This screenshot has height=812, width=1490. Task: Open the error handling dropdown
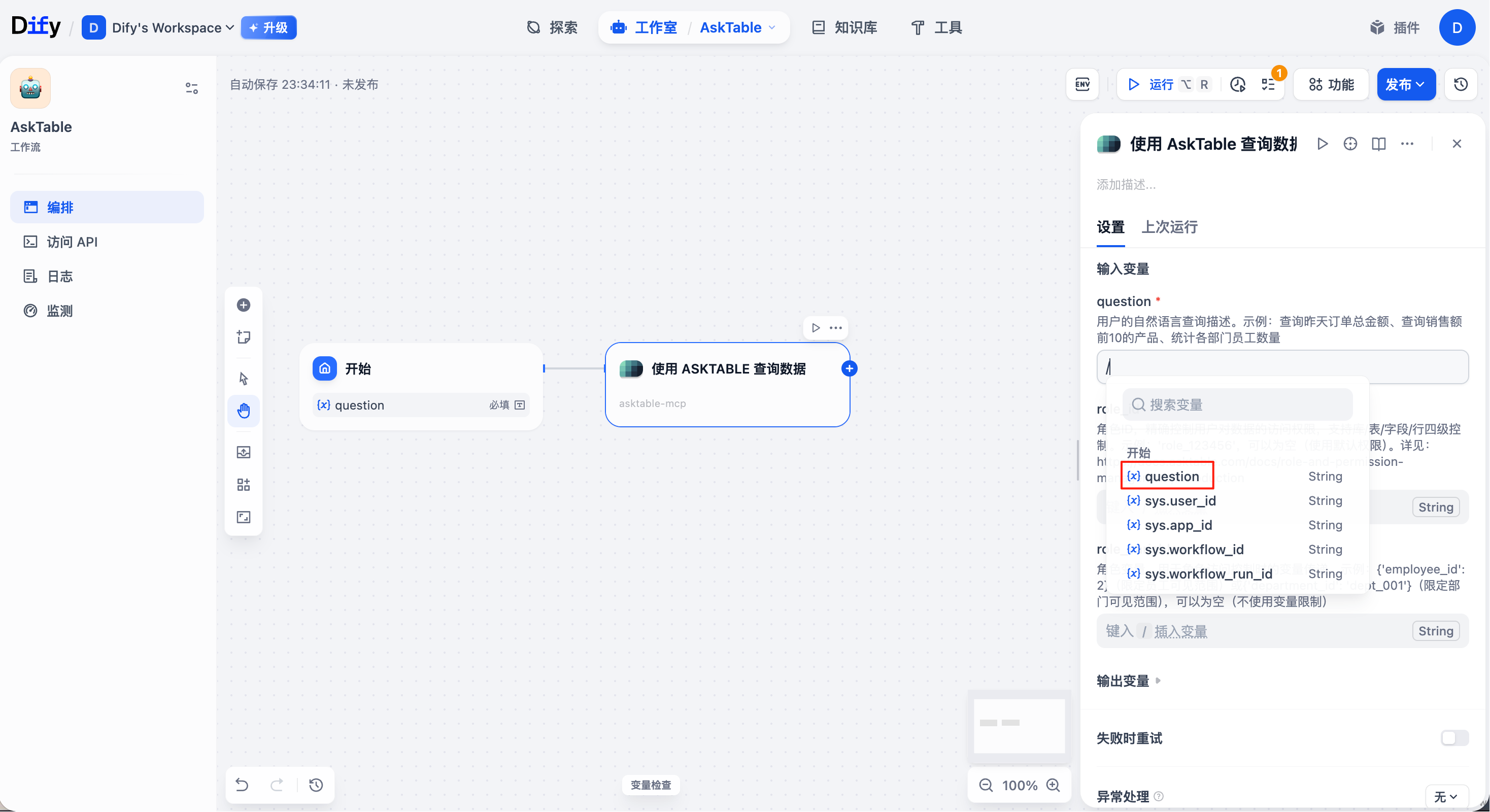(x=1446, y=796)
